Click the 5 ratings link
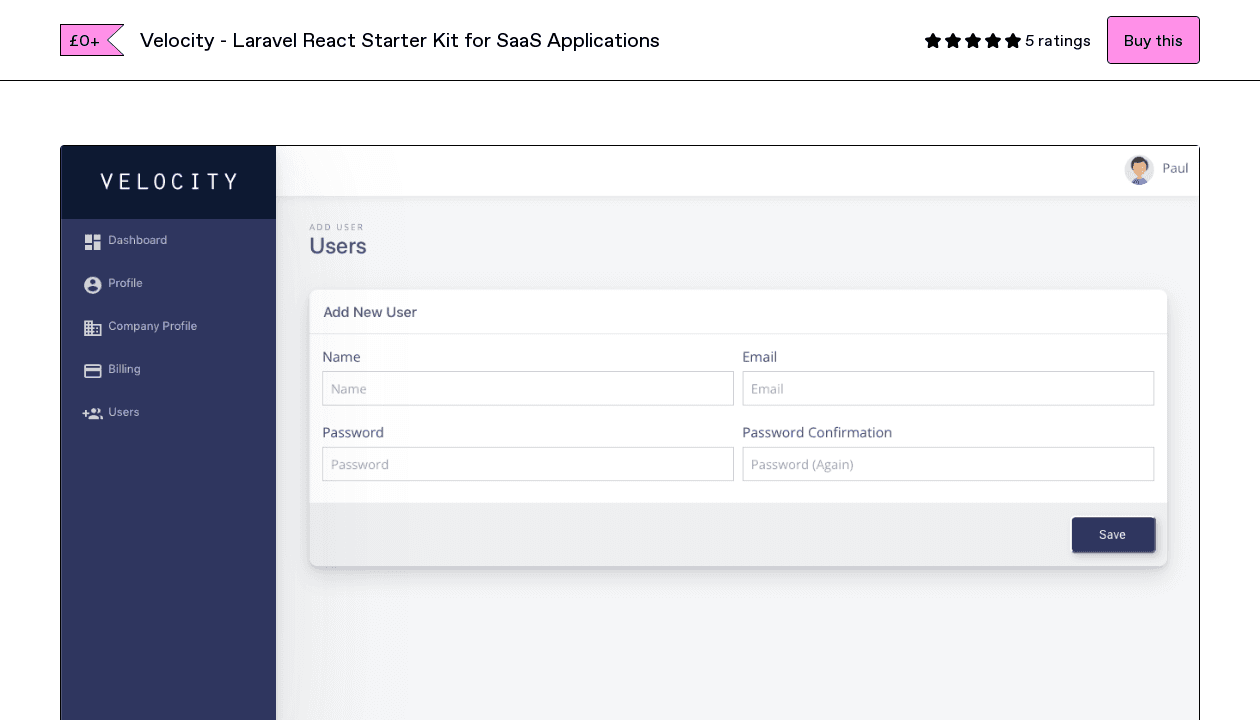Screen dimensions: 1260x720 (1057, 41)
